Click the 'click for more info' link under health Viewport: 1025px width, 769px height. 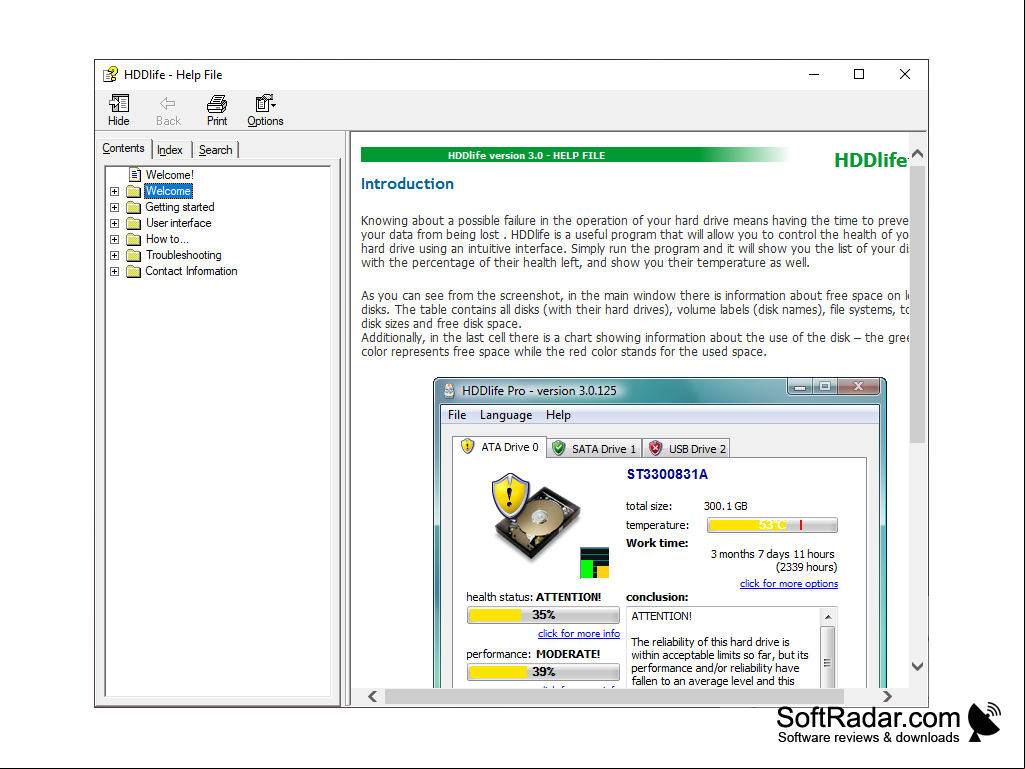pyautogui.click(x=579, y=633)
